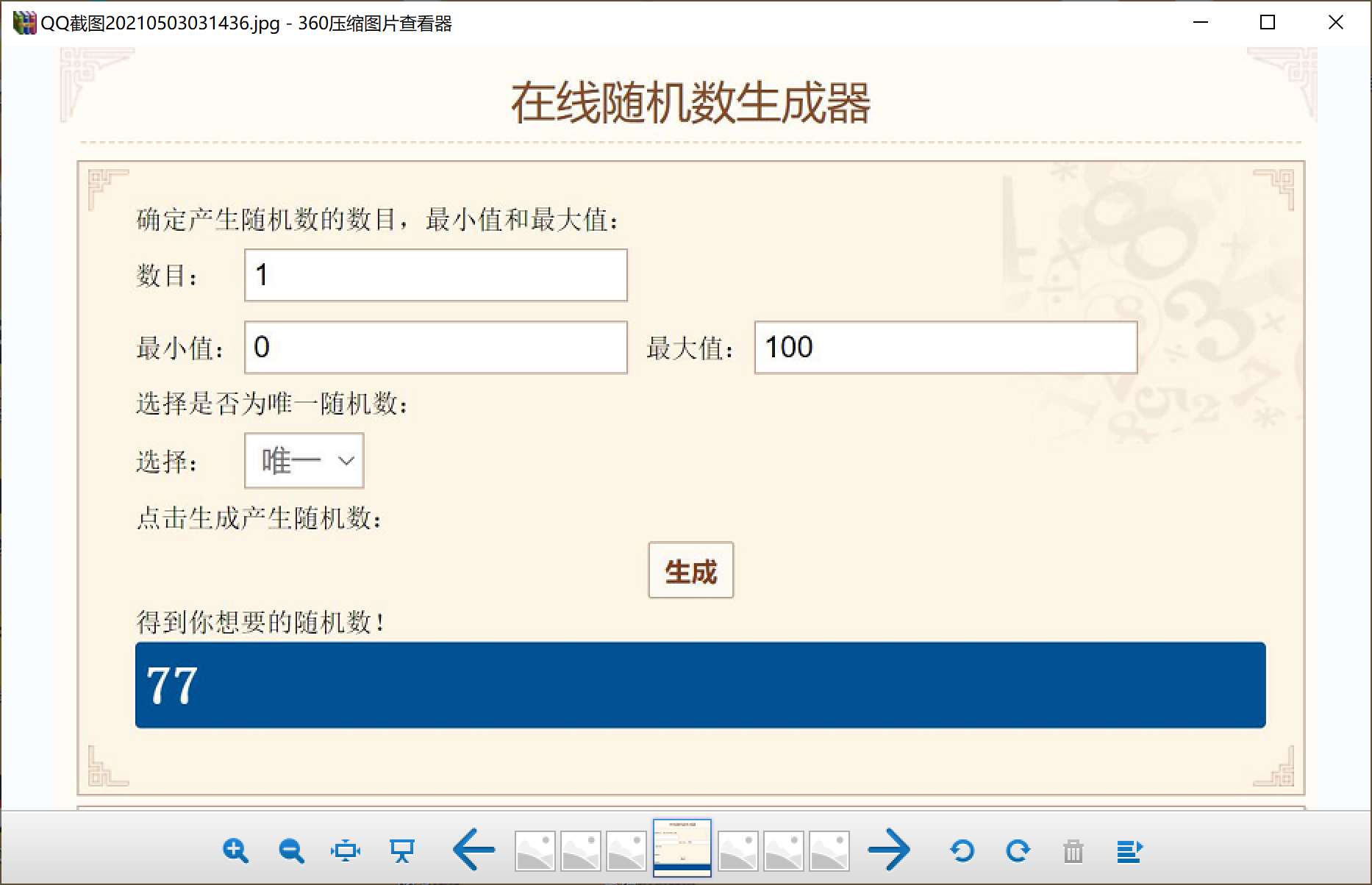This screenshot has height=885, width=1372.
Task: Go to the previous image
Action: 474,850
